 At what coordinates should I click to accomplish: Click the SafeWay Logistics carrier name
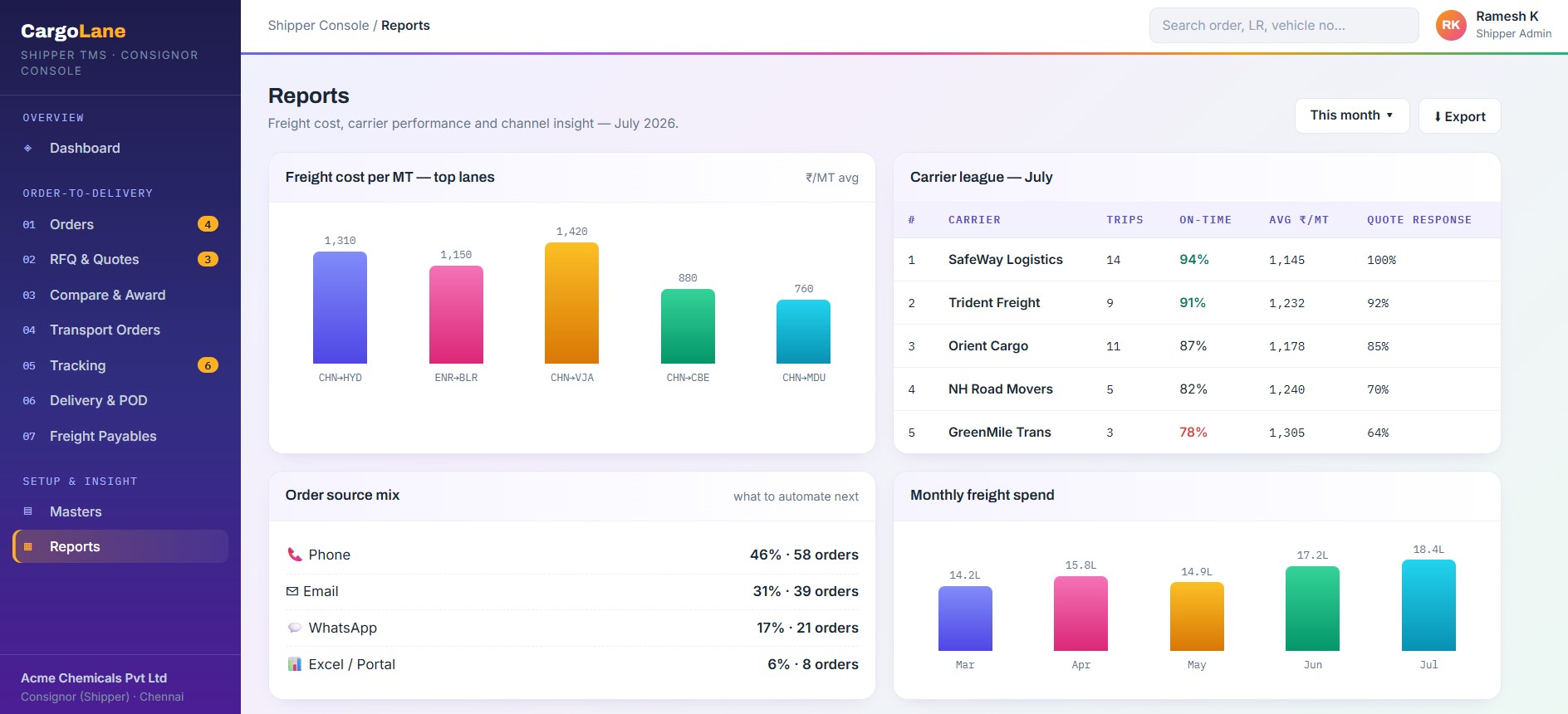(x=1006, y=260)
